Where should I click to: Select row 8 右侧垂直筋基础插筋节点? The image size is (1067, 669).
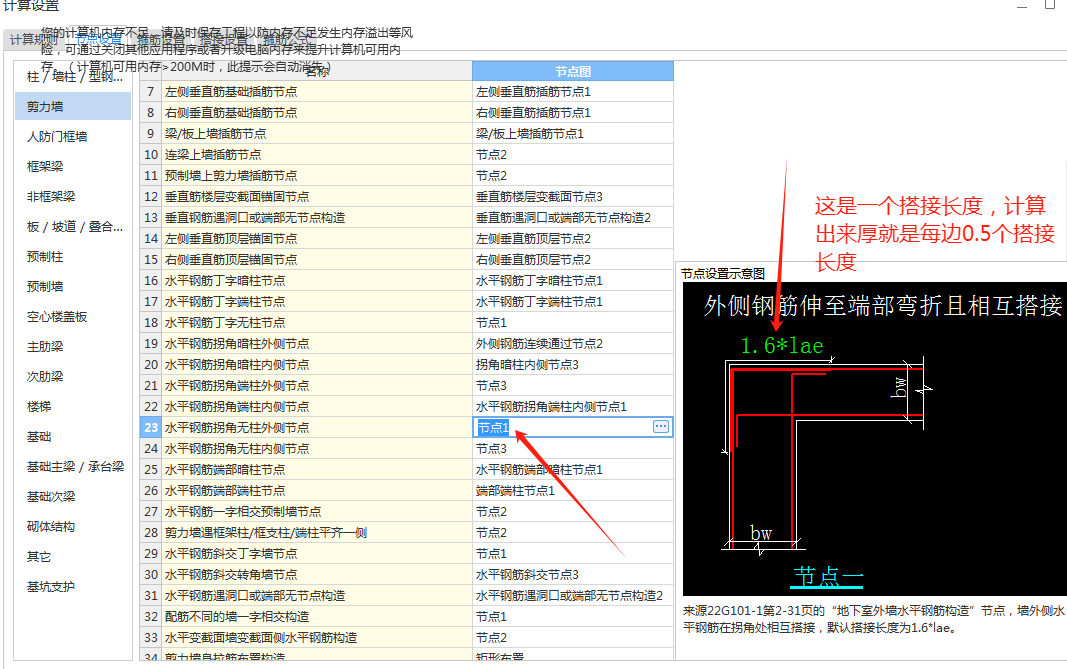(316, 112)
